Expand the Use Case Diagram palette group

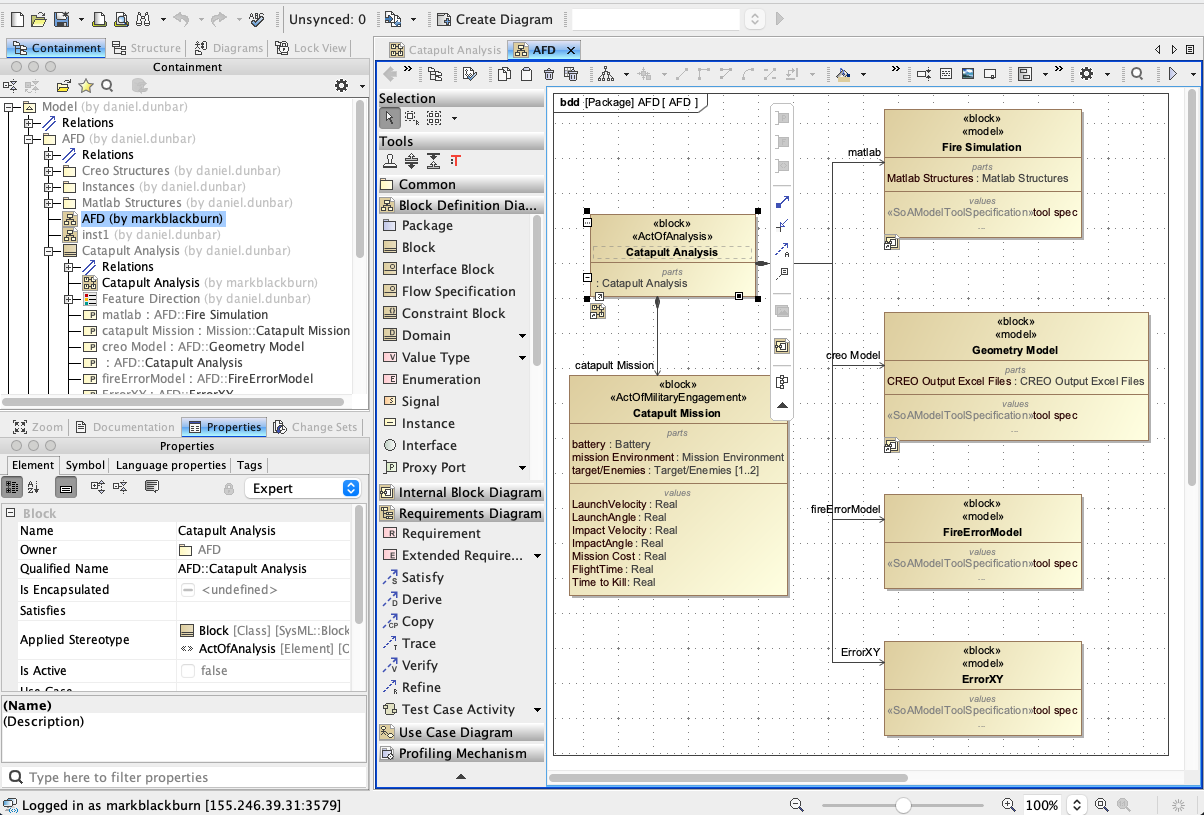pos(455,732)
